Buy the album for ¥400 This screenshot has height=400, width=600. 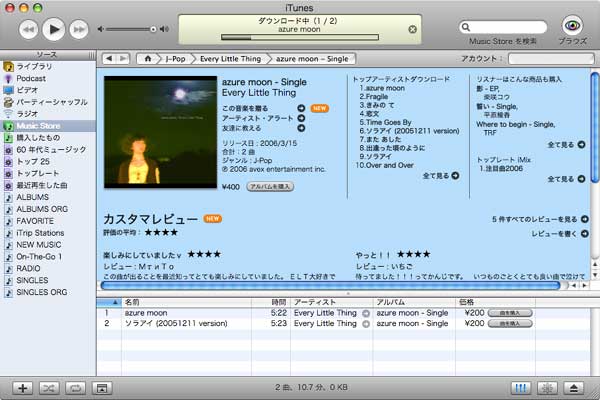coord(270,186)
